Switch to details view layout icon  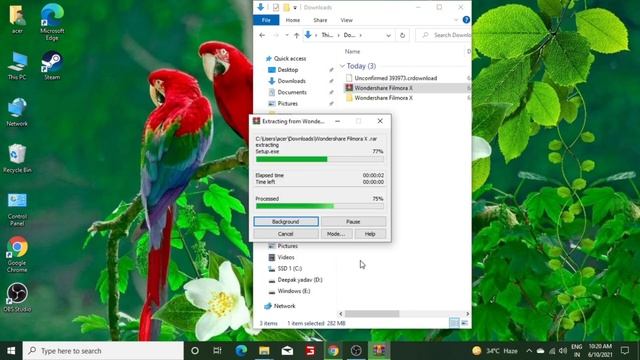pyautogui.click(x=454, y=323)
